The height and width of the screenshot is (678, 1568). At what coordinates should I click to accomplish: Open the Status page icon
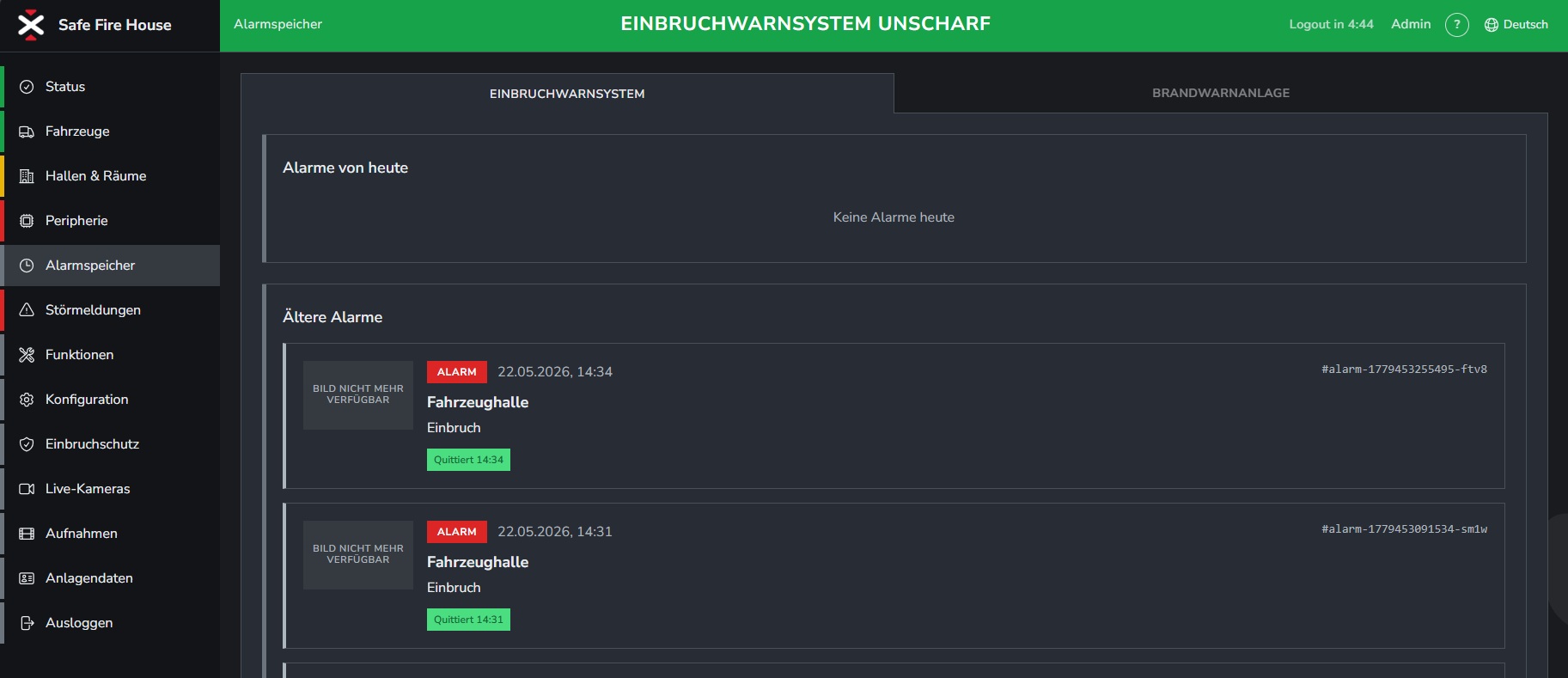click(x=27, y=87)
